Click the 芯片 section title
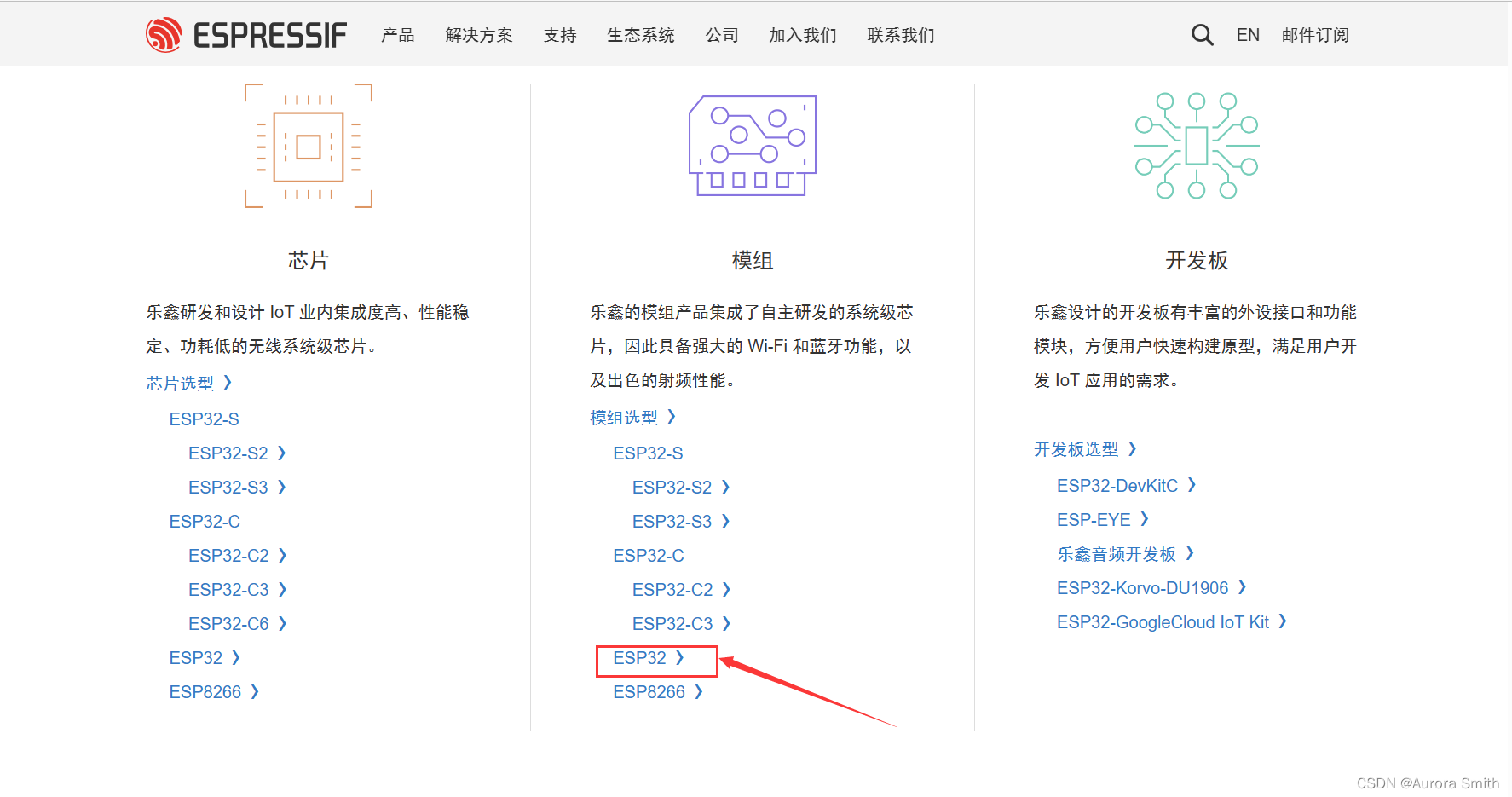Image resolution: width=1512 pixels, height=797 pixels. [309, 260]
